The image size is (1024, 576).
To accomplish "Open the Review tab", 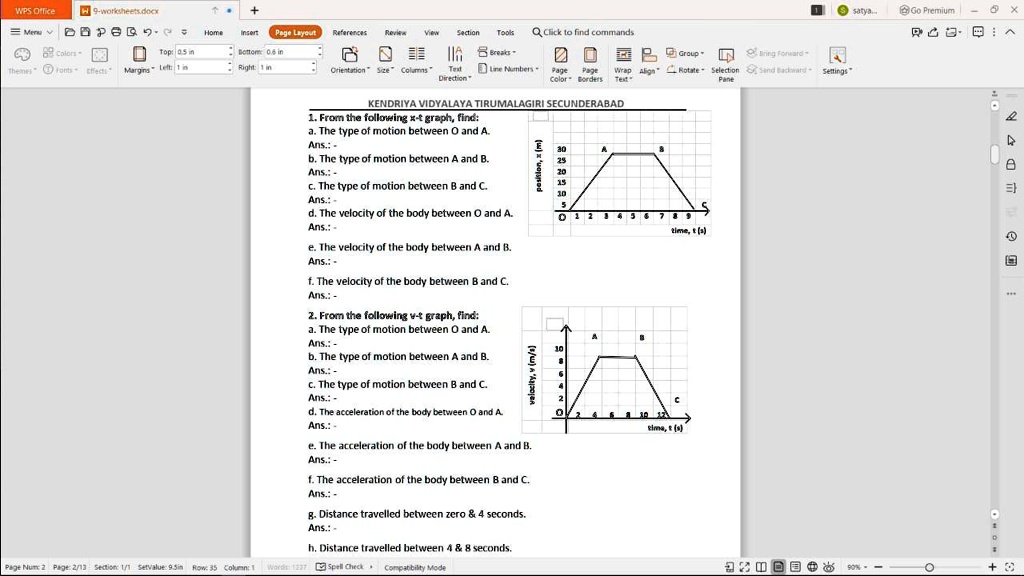I will (x=395, y=32).
